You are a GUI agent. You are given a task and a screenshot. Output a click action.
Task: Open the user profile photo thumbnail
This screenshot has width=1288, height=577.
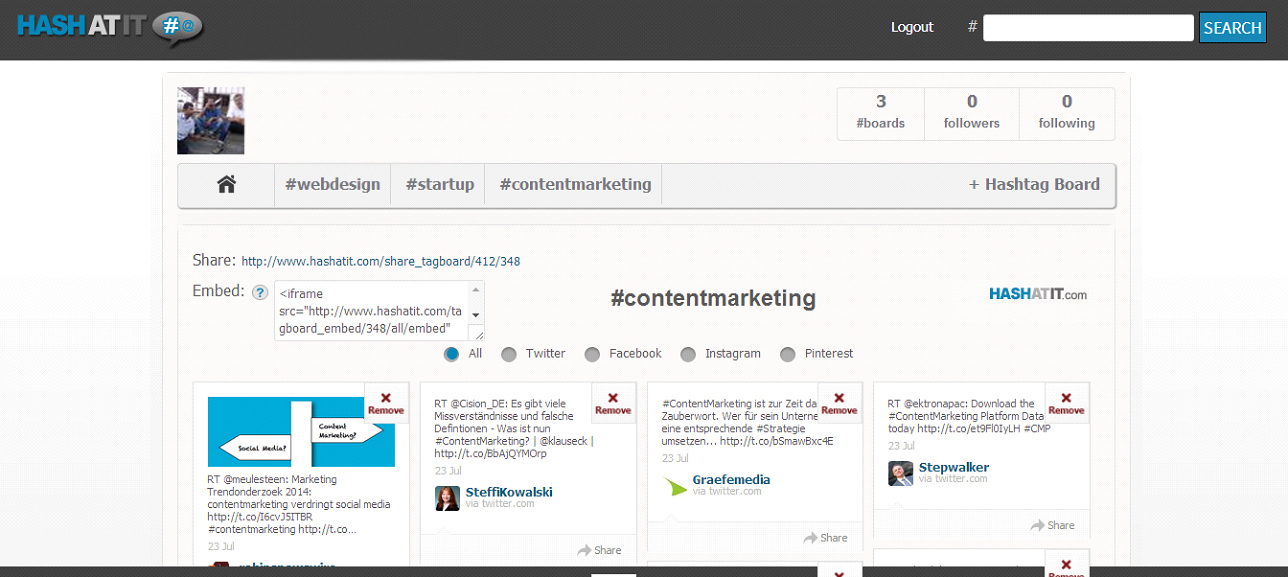(x=211, y=121)
